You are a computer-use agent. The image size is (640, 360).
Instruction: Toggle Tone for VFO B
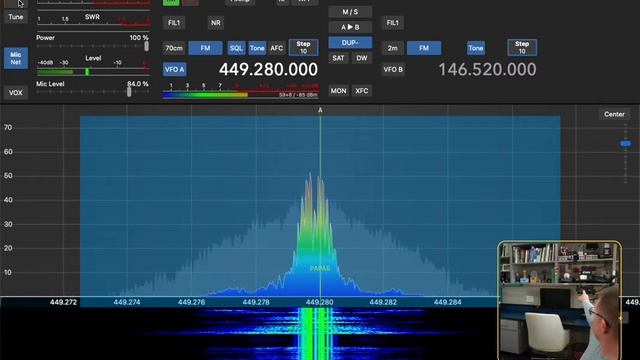click(476, 48)
